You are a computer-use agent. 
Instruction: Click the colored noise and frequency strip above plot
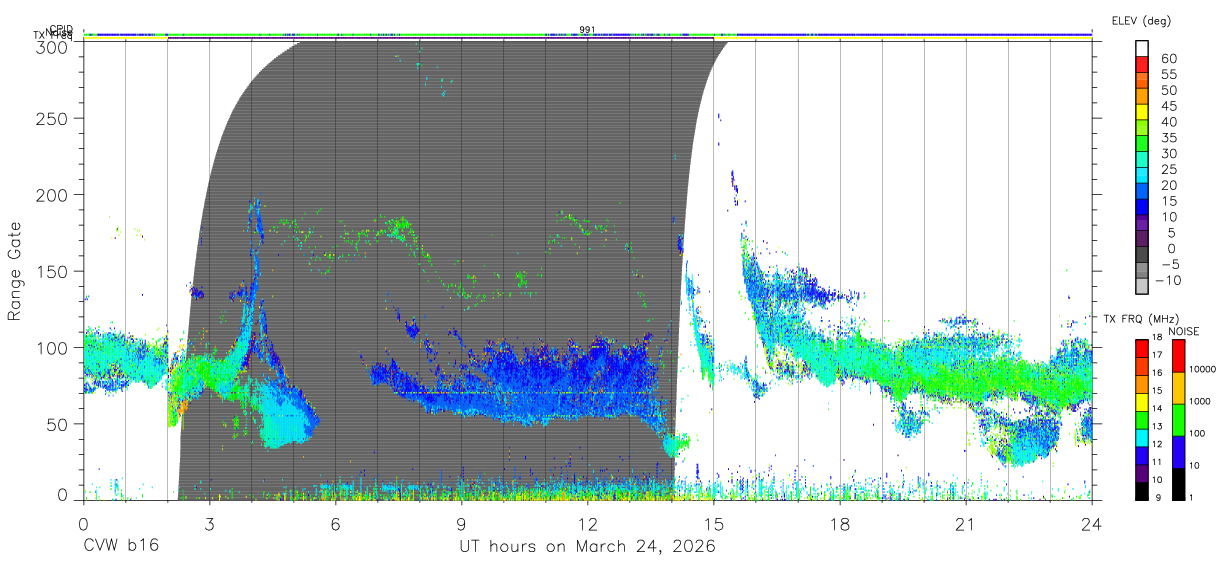(588, 36)
